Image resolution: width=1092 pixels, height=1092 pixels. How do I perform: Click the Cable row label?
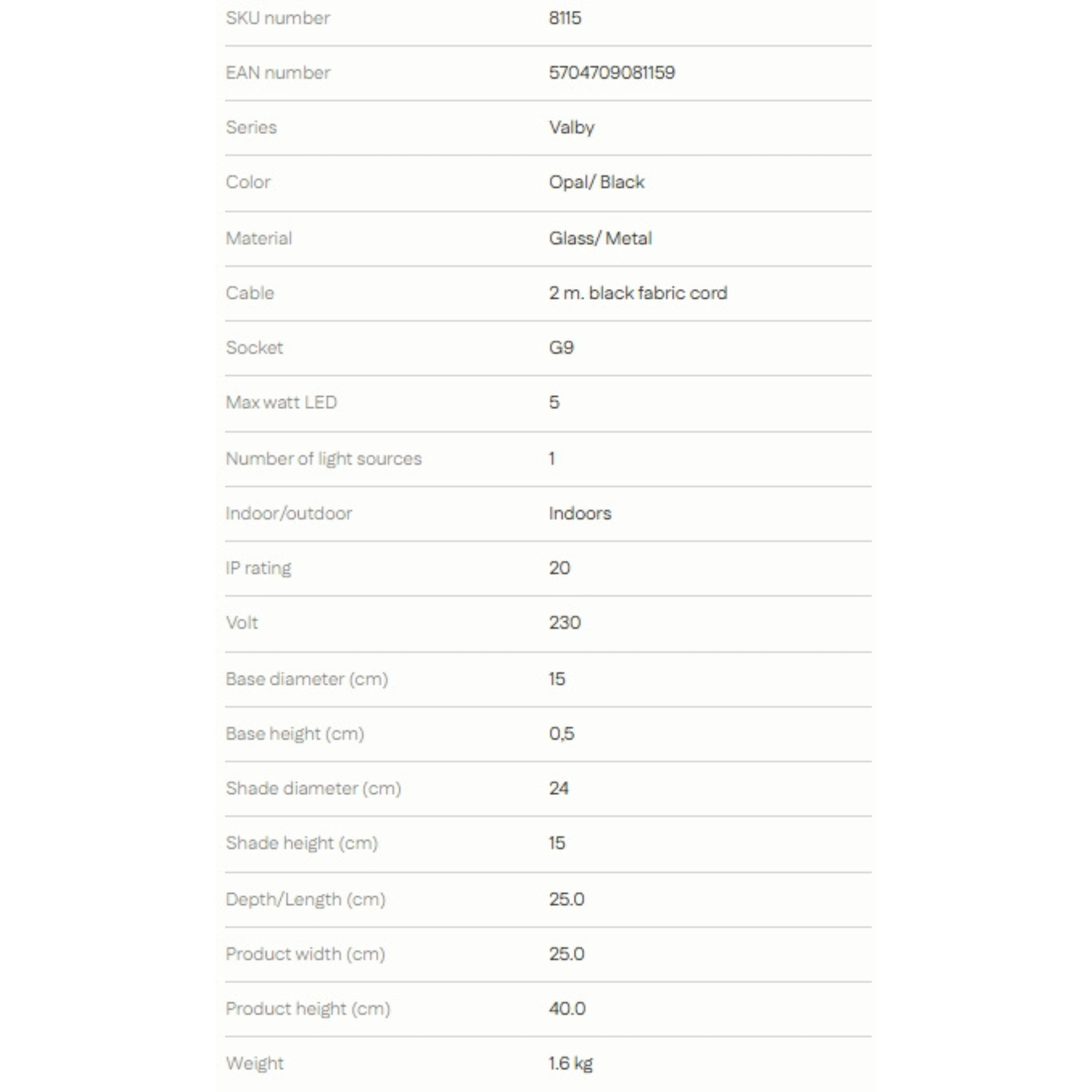[x=250, y=293]
